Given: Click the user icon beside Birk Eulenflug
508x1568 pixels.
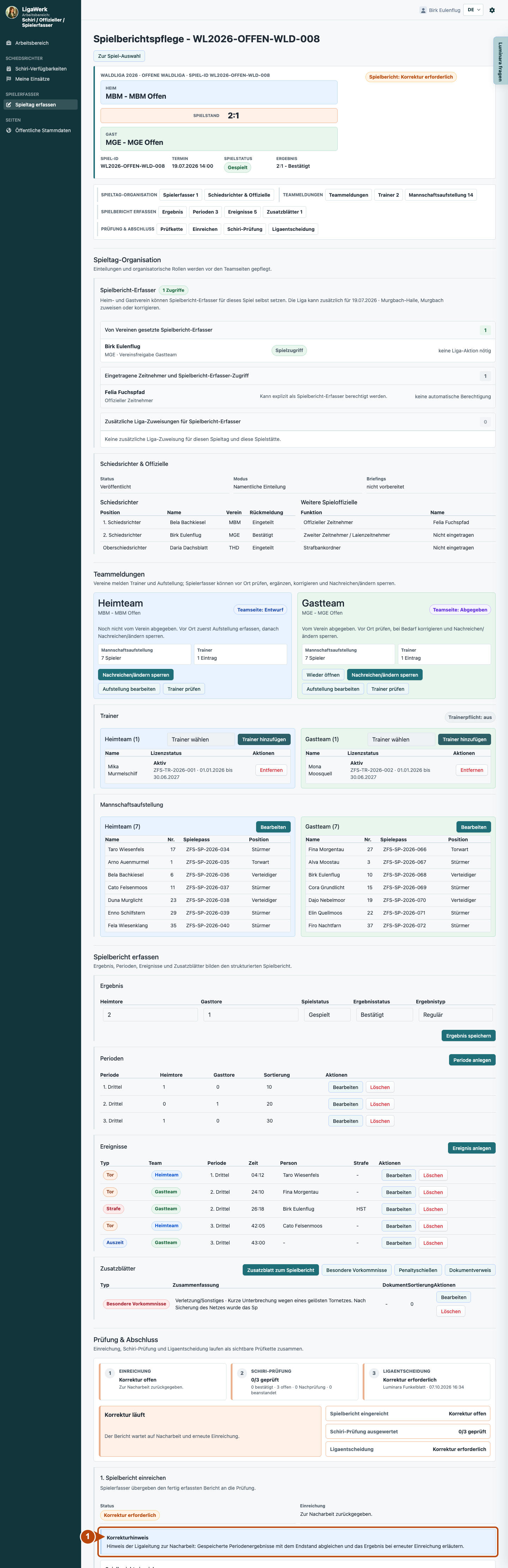Looking at the screenshot, I should (423, 10).
